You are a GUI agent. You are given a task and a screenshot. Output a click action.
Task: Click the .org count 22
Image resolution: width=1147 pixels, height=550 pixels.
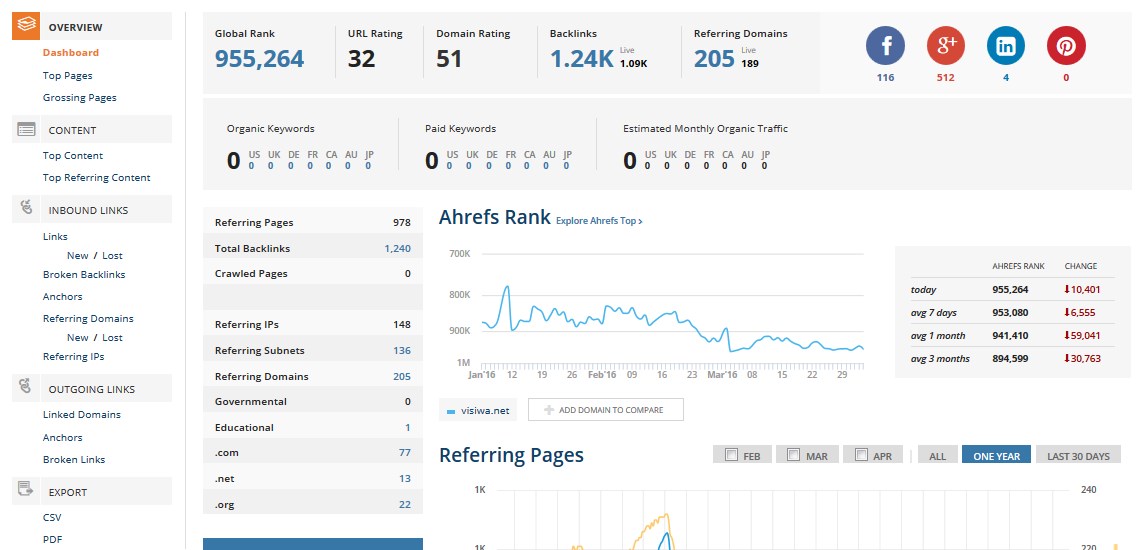tap(405, 504)
